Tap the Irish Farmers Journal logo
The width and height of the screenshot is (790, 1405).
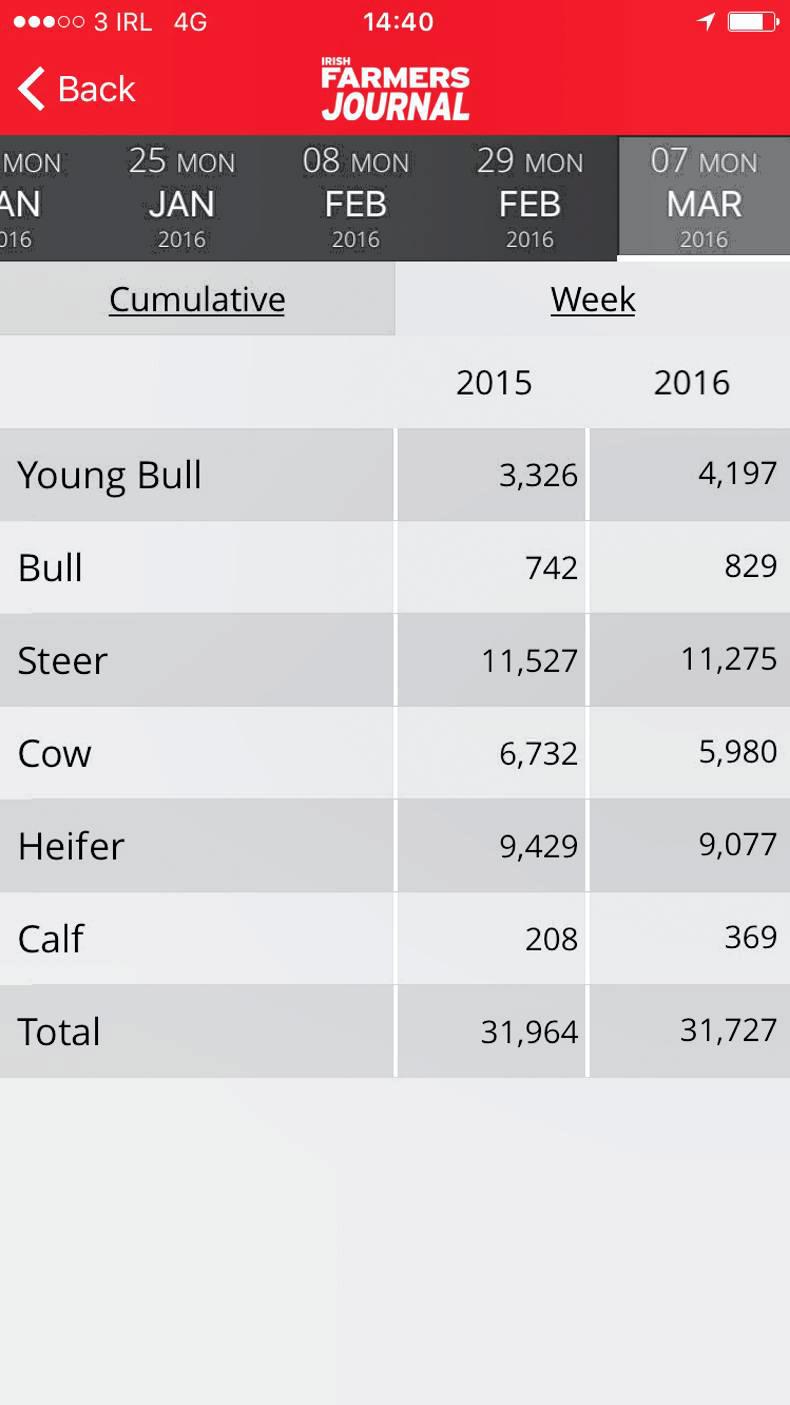click(x=395, y=89)
